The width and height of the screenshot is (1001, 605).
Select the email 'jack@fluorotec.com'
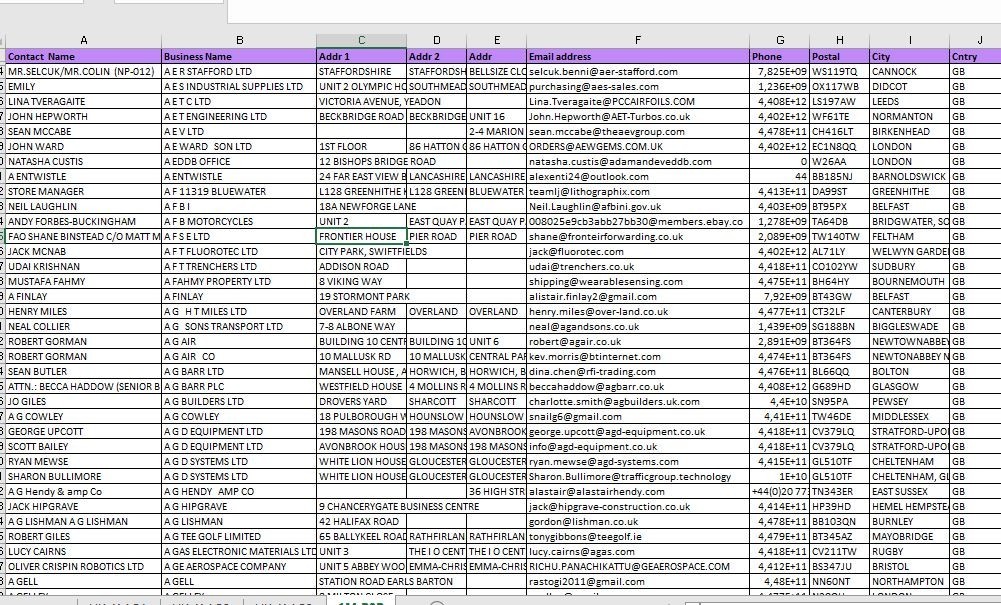pos(638,251)
